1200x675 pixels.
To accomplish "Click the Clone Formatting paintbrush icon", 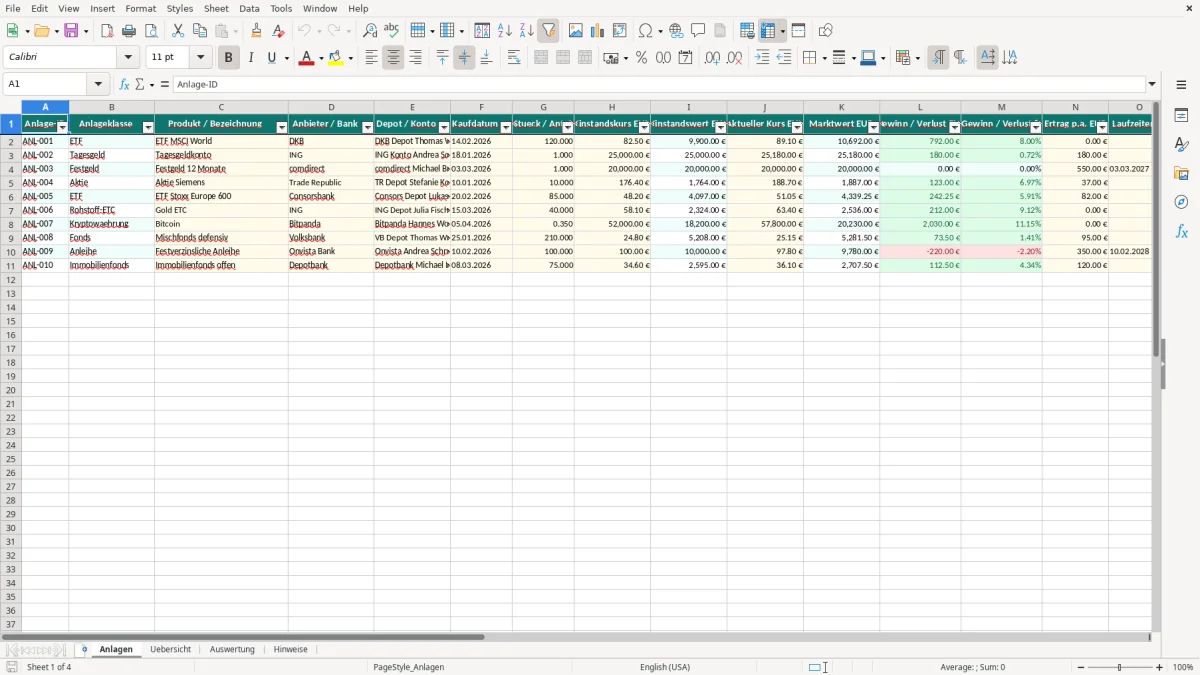I will (x=256, y=31).
